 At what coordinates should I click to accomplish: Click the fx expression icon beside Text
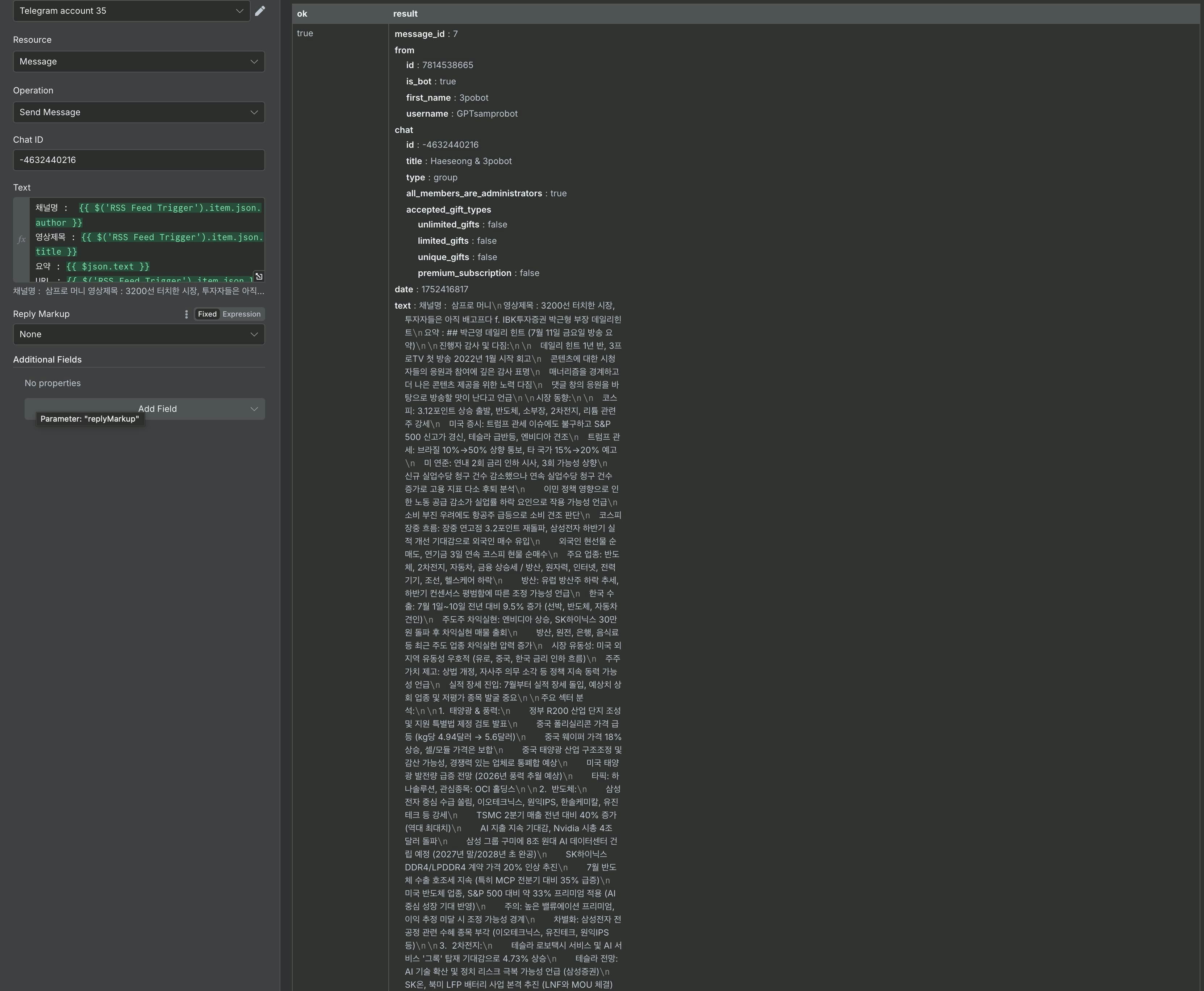(21, 240)
